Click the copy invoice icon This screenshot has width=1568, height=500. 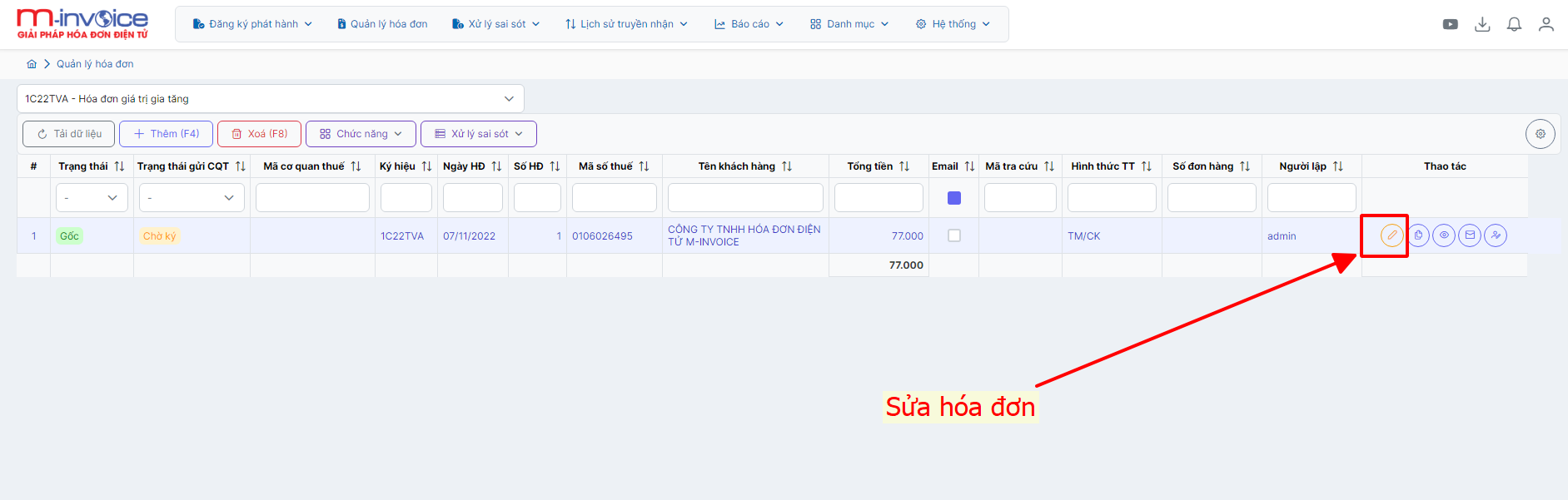click(1418, 235)
